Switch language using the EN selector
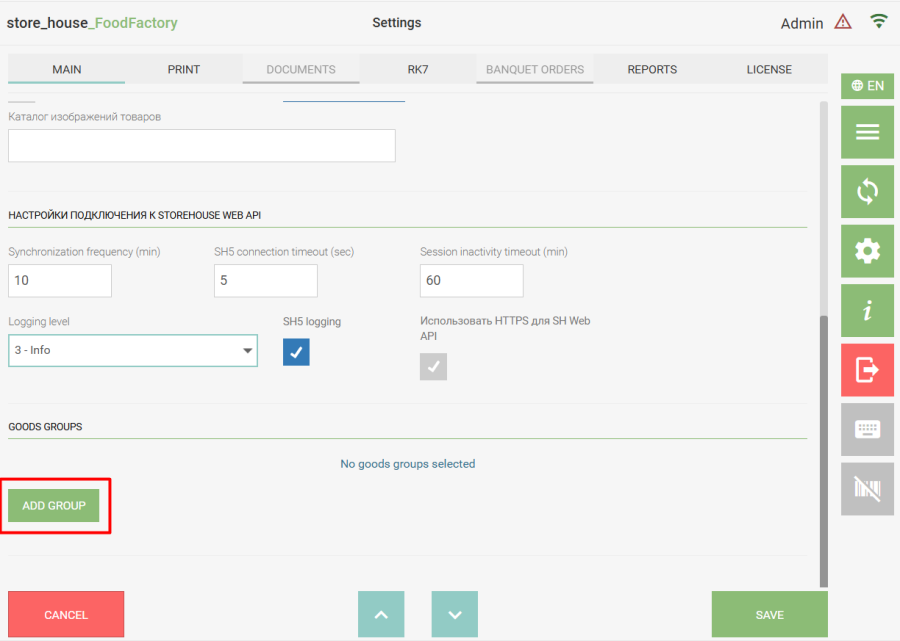This screenshot has width=900, height=641. (x=867, y=86)
